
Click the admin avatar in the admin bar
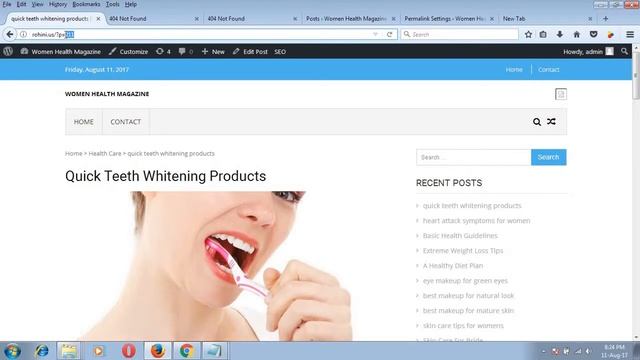point(609,51)
